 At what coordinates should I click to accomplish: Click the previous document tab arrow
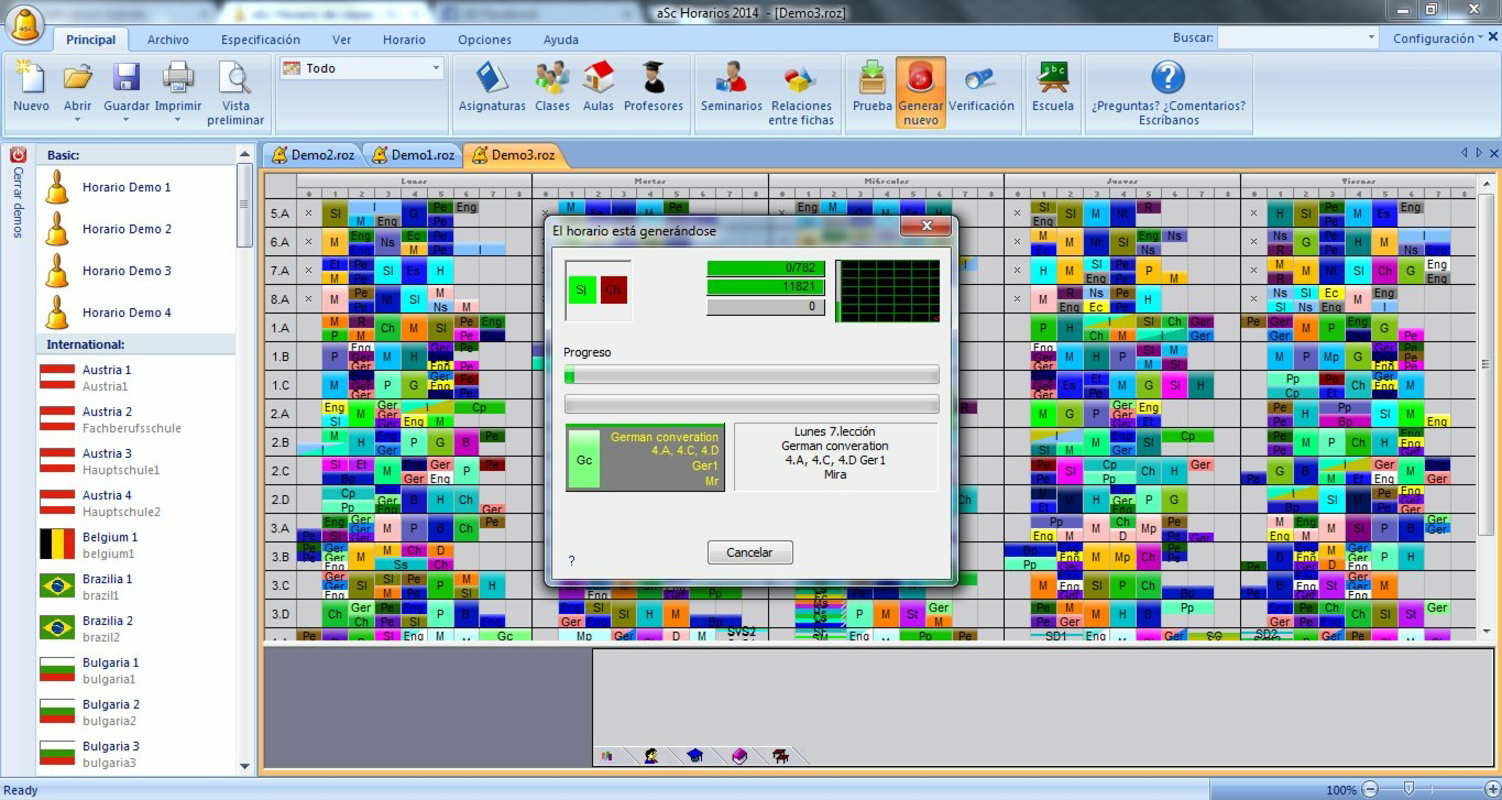tap(1465, 153)
